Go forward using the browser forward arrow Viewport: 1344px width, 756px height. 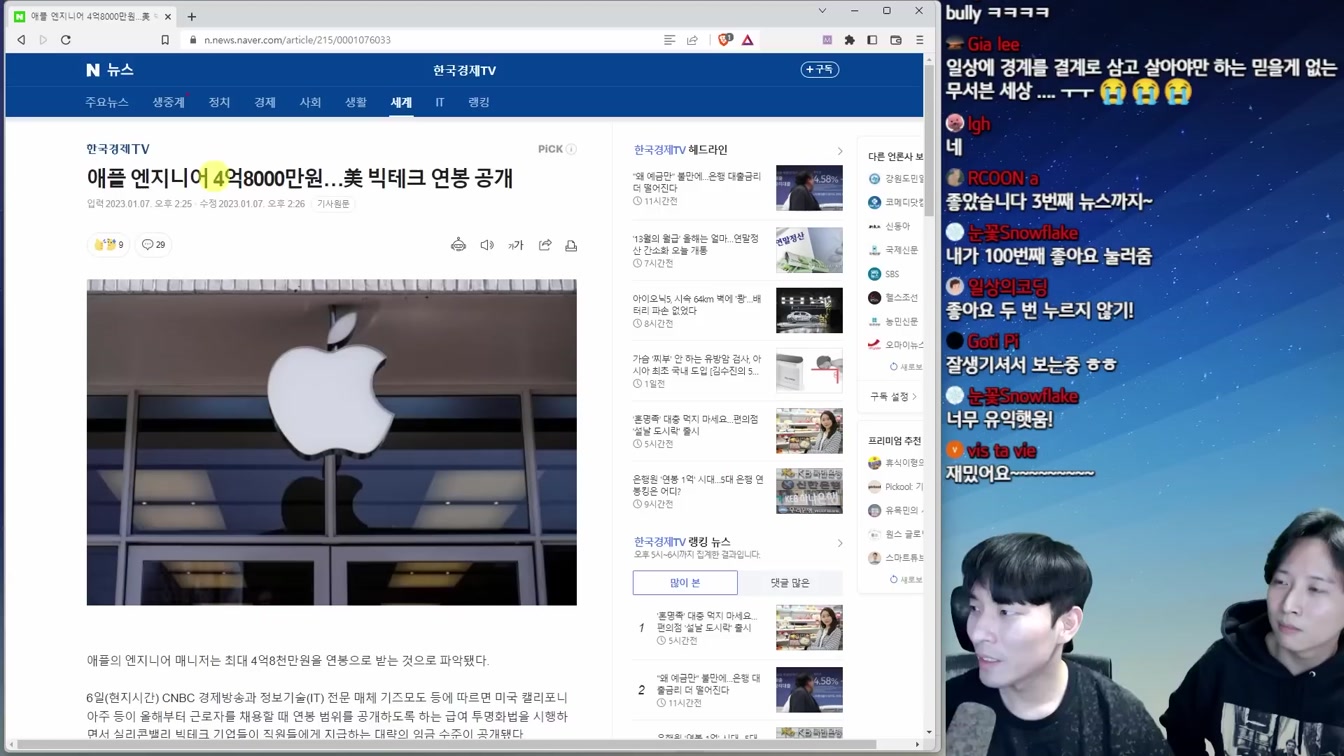[x=43, y=40]
